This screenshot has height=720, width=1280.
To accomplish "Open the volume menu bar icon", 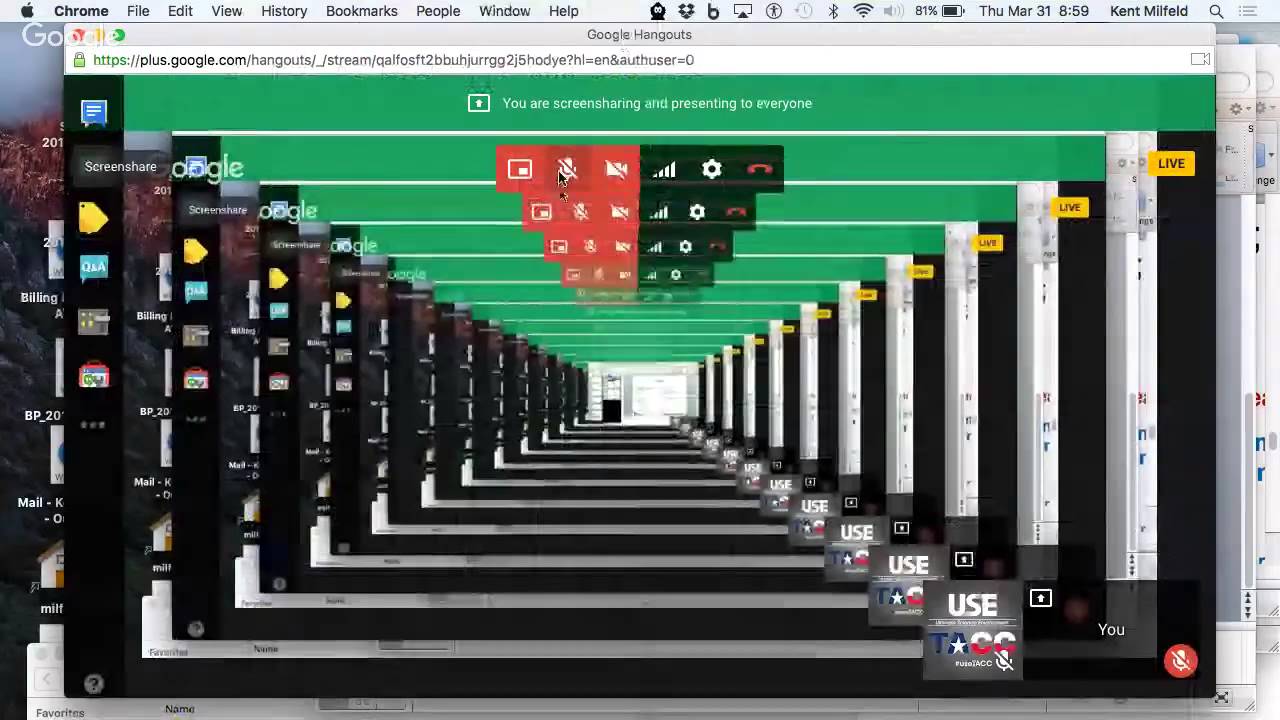I will point(895,11).
